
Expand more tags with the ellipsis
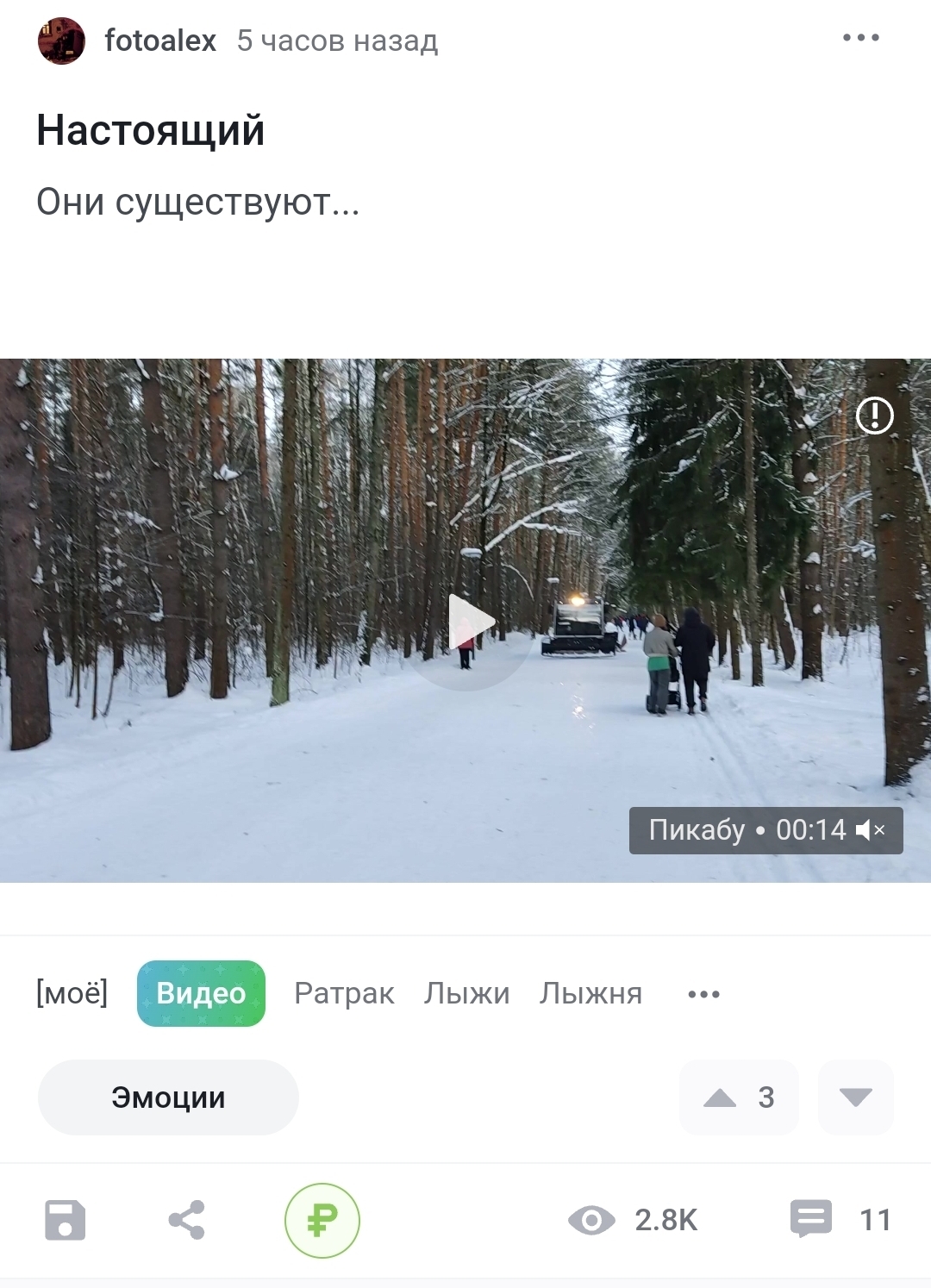coord(703,994)
